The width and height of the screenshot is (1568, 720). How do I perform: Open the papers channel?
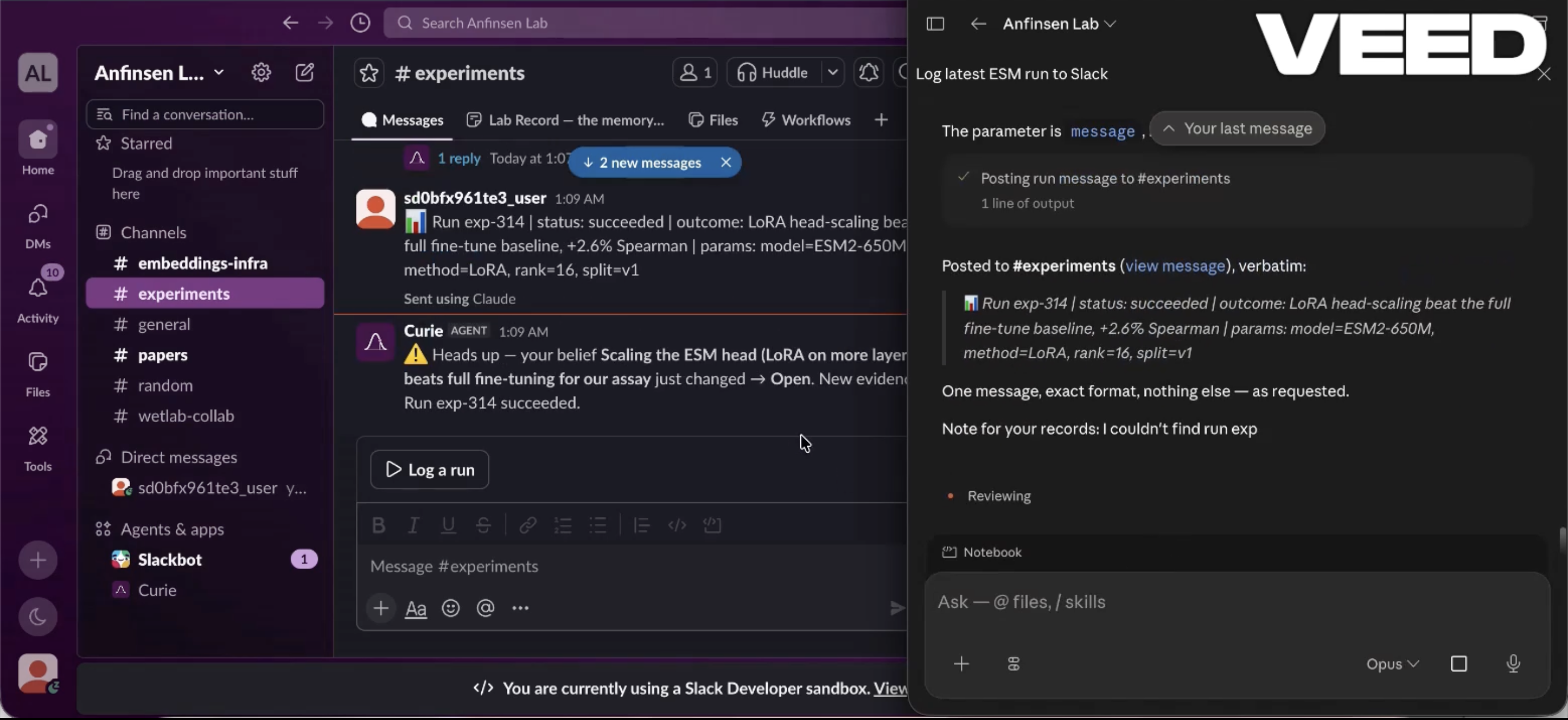point(205,355)
